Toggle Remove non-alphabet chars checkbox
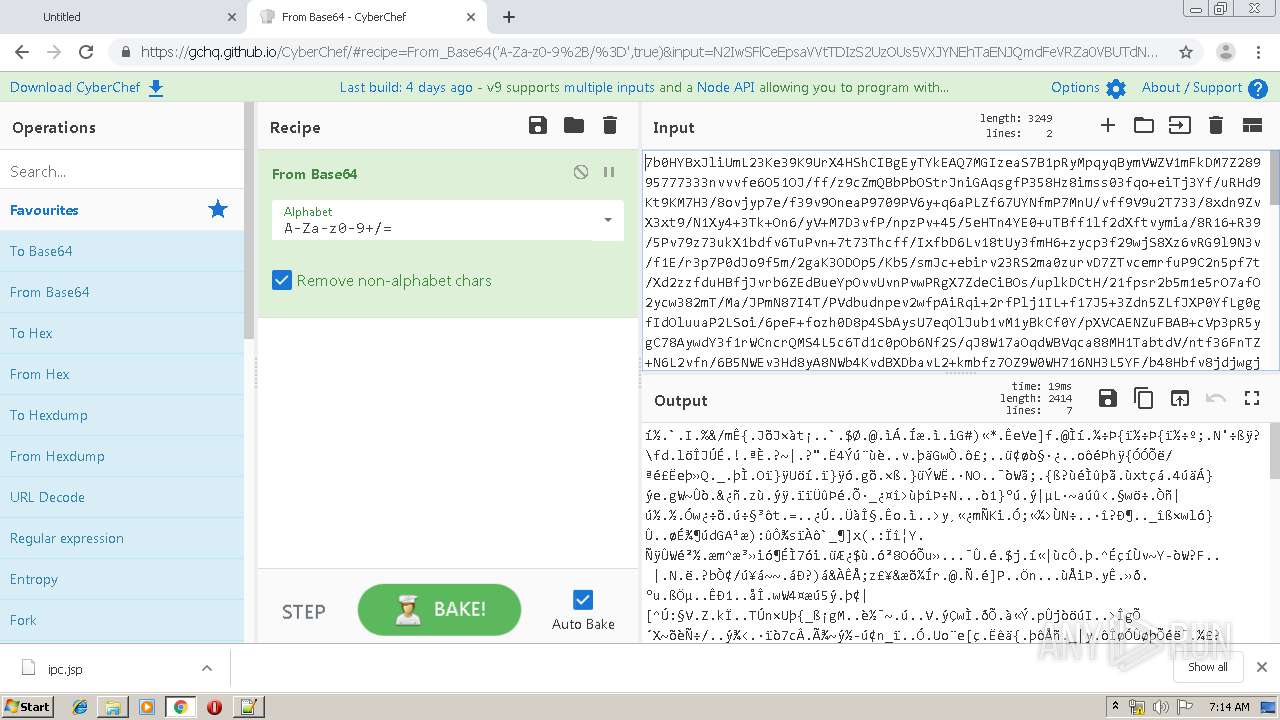1280x720 pixels. click(282, 280)
